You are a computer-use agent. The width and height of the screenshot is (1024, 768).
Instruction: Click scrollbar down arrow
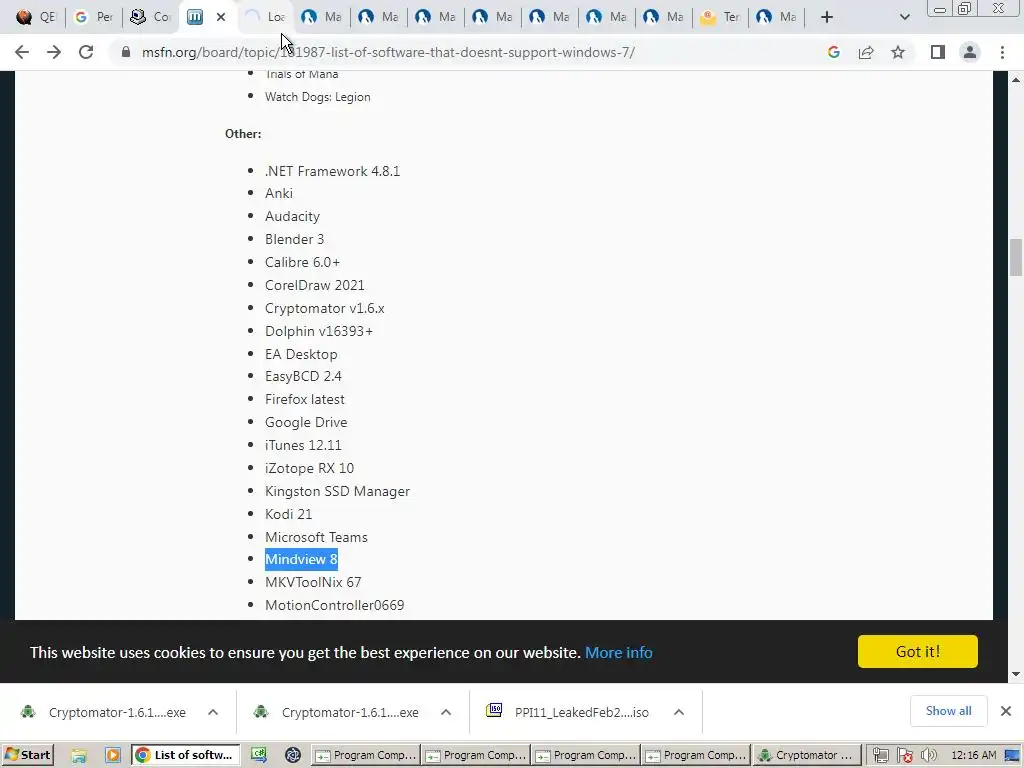coord(1016,674)
